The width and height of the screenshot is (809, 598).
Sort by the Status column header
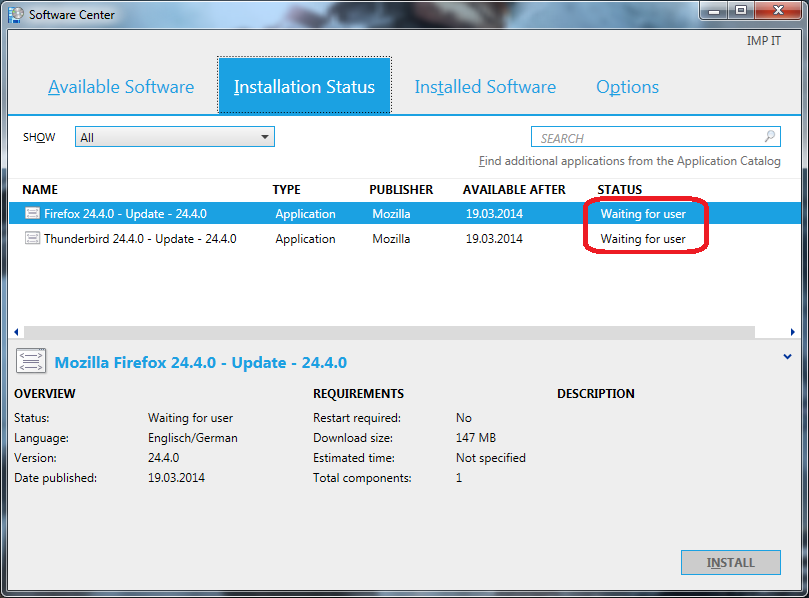620,190
